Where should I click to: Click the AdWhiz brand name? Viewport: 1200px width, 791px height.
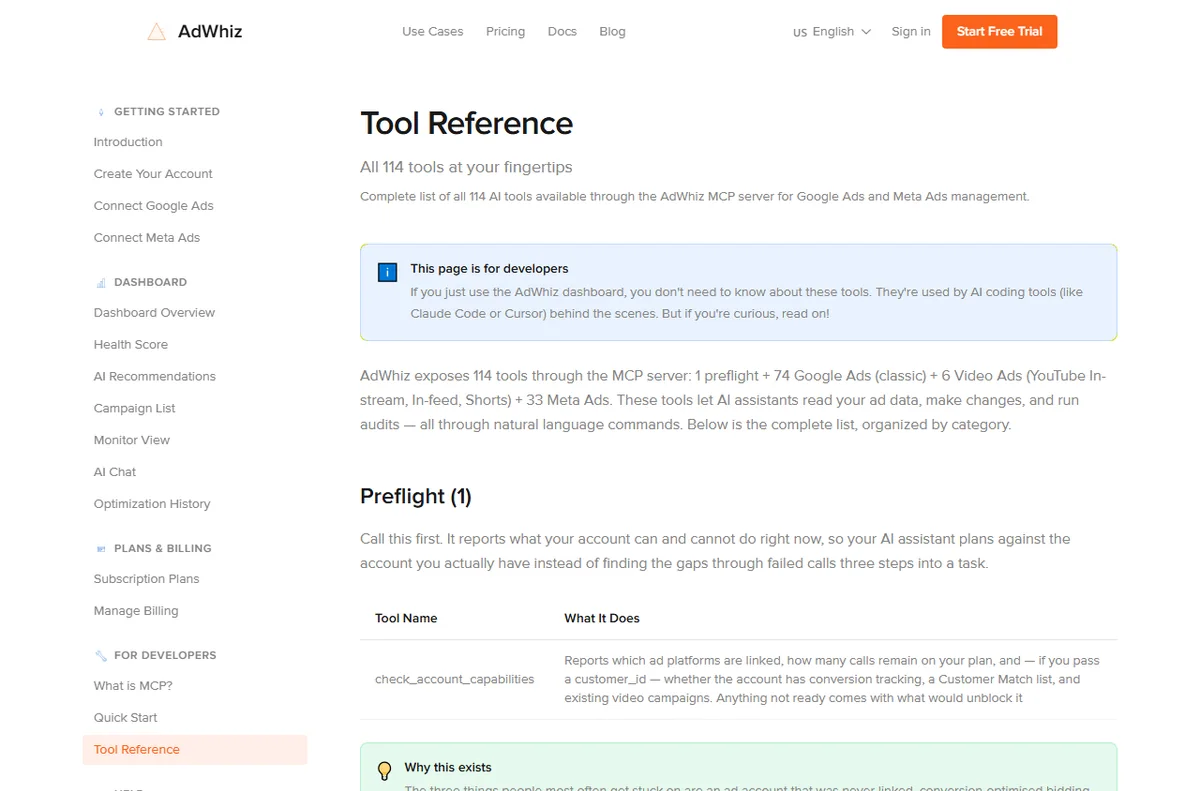210,31
